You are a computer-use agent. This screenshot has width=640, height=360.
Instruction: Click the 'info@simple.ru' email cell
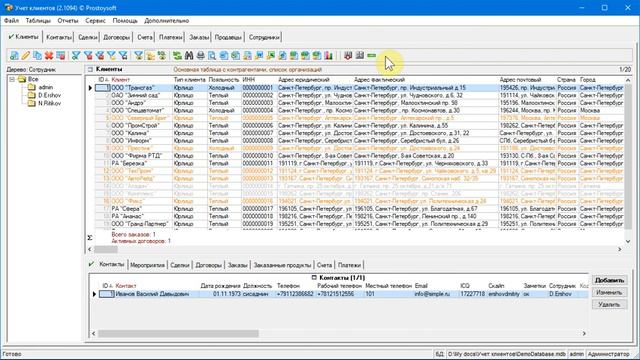point(436,294)
